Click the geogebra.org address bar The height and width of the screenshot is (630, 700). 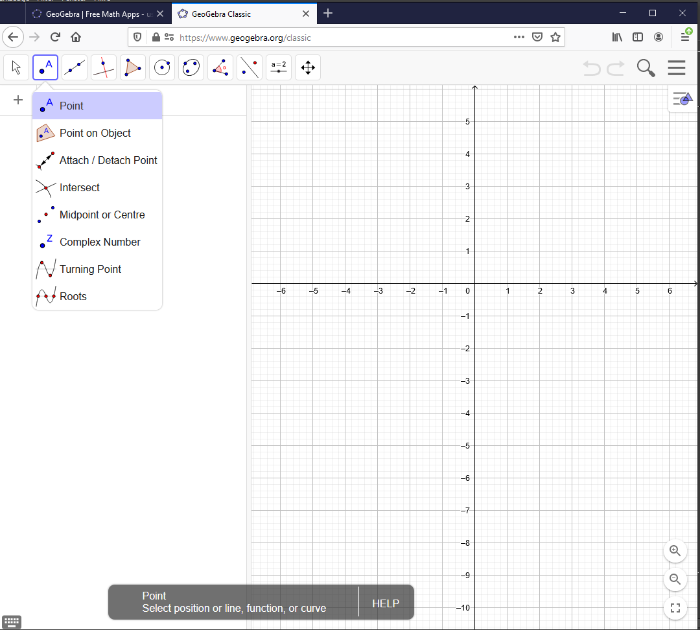coord(344,38)
